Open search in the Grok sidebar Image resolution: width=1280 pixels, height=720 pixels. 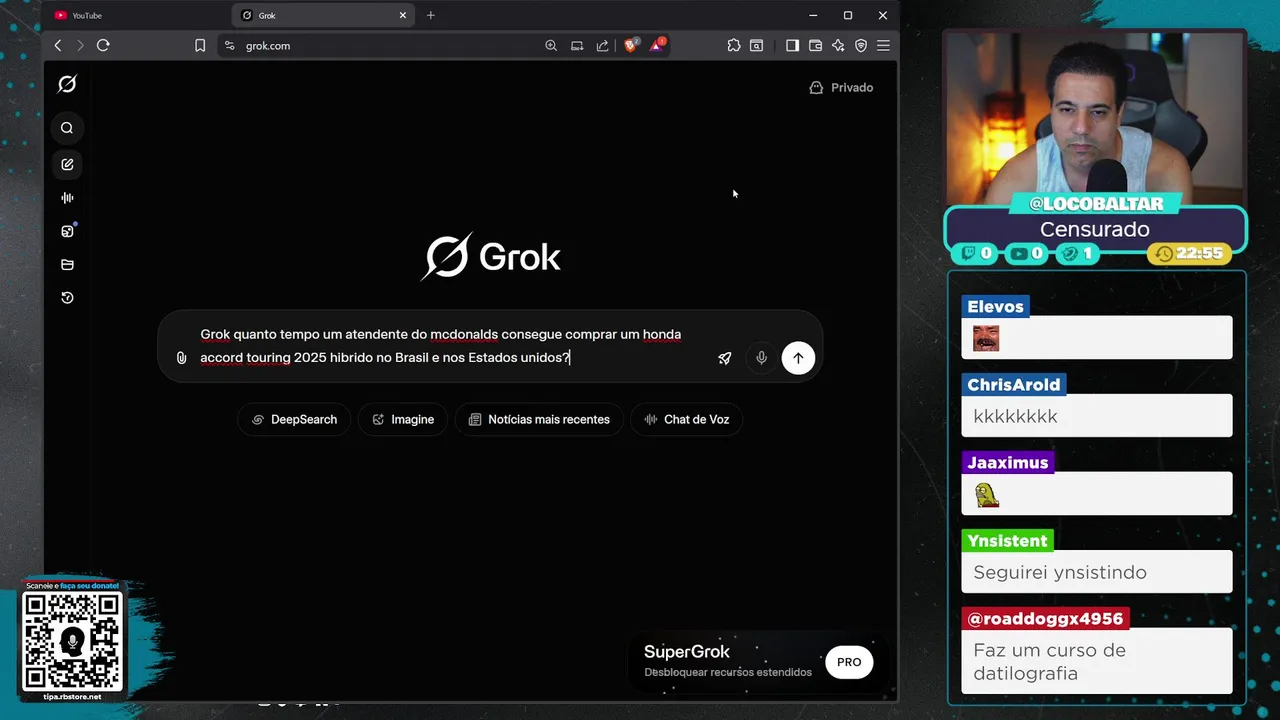coord(67,128)
